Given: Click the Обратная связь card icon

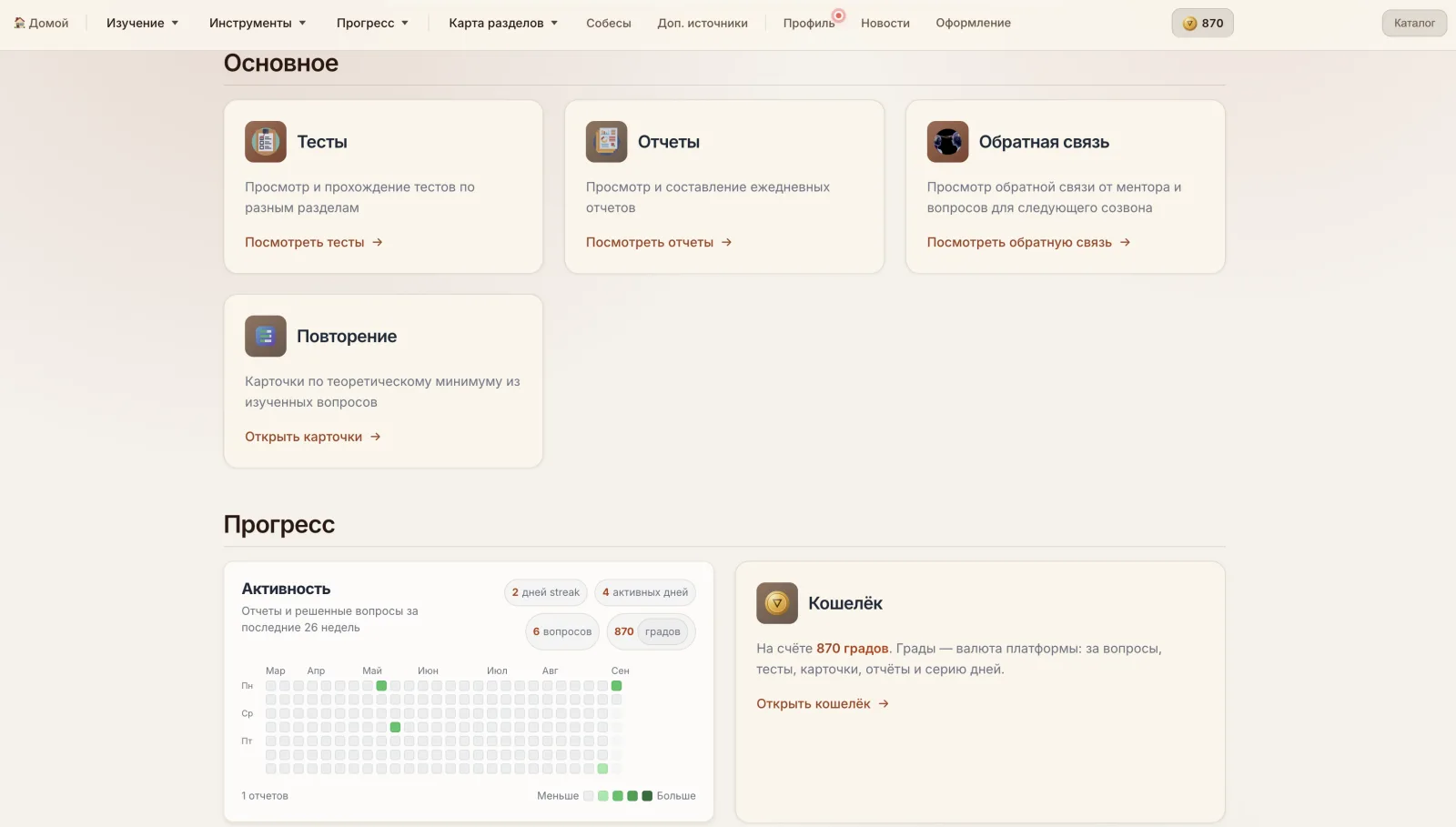Looking at the screenshot, I should click(947, 142).
